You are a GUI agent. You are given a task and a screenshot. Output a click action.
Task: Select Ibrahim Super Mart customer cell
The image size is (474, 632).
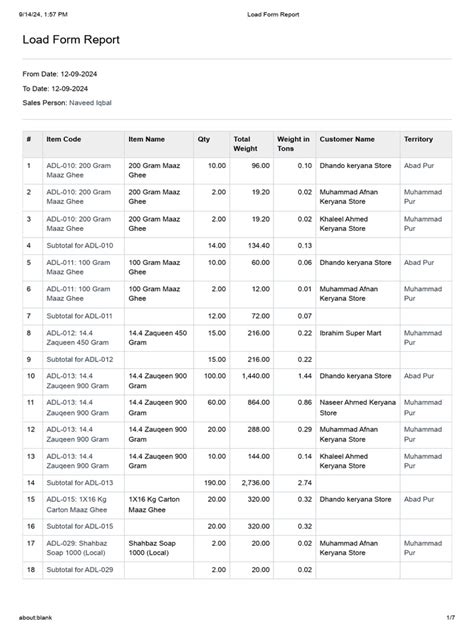tap(350, 333)
